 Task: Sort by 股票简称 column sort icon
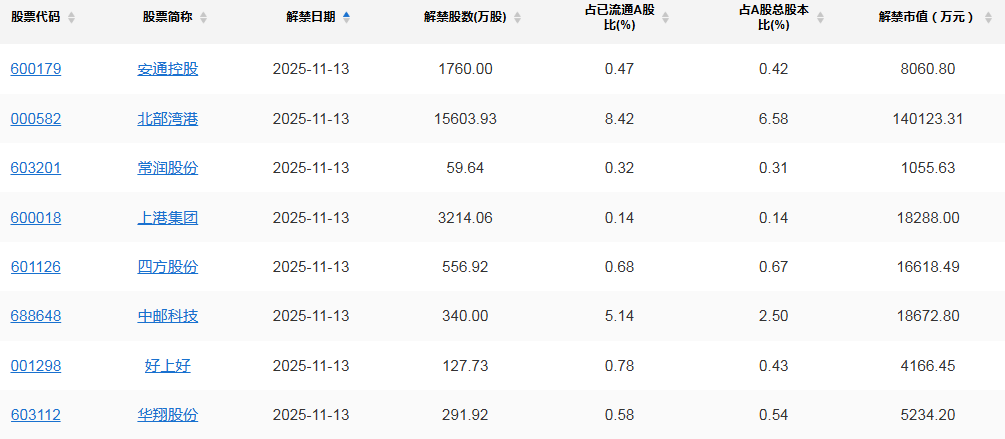point(204,18)
